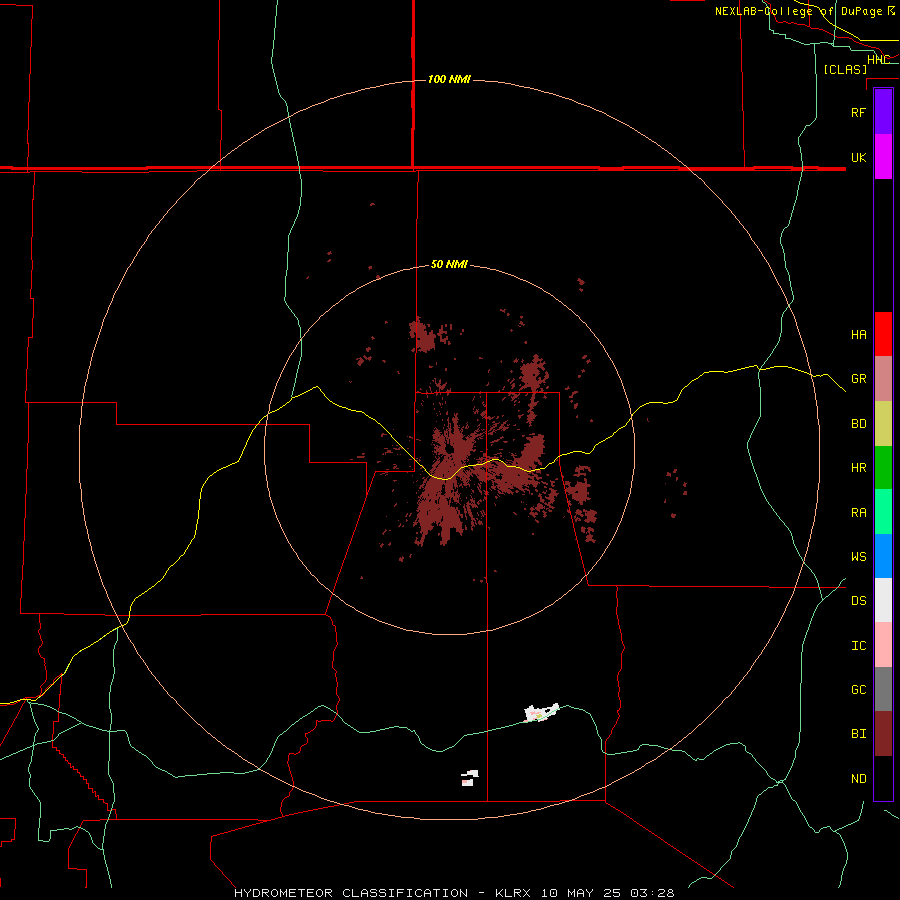Click the "10 MAY 25 03:28" timestamp

tap(607, 893)
